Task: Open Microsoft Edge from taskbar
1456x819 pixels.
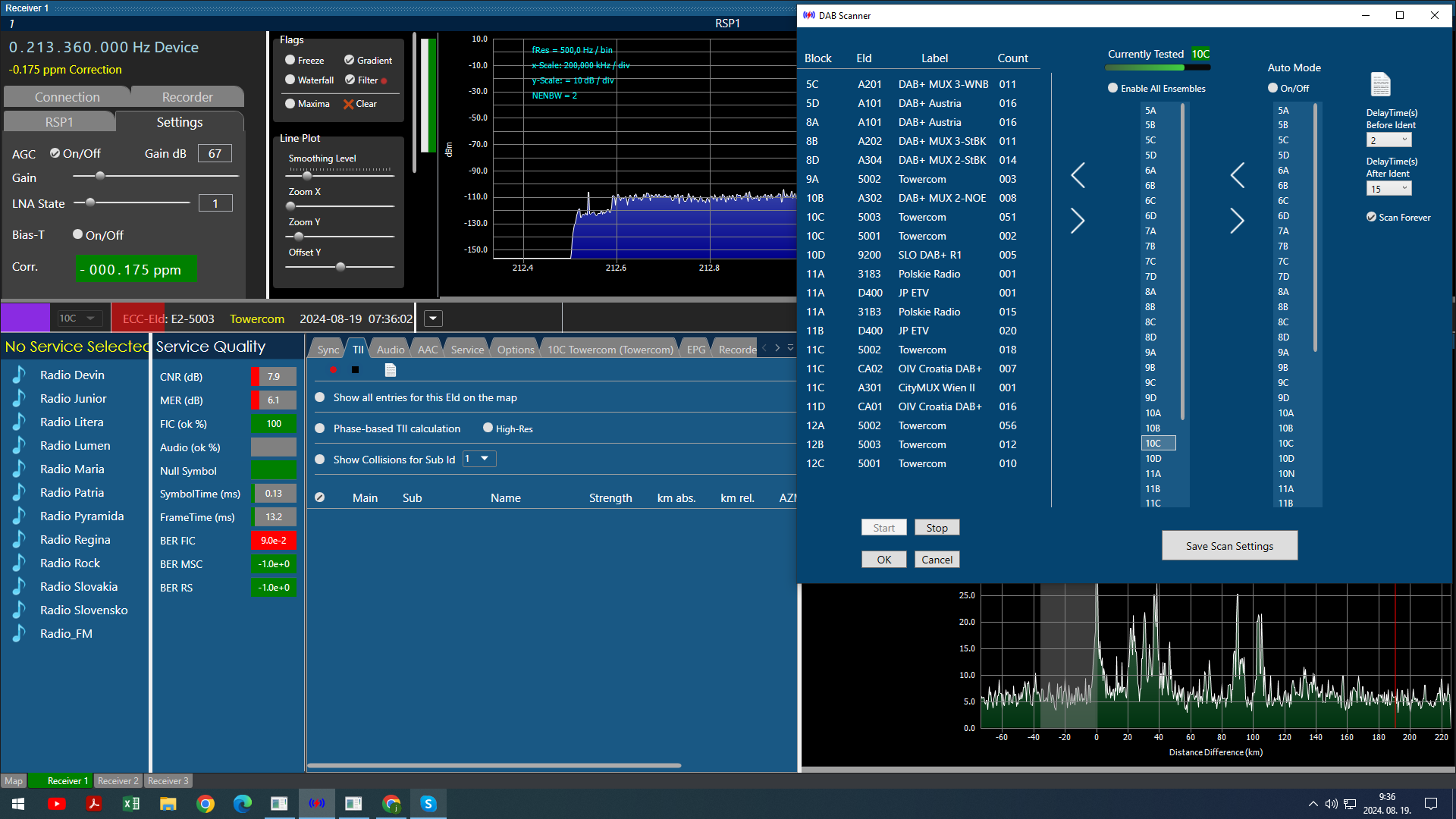Action: (x=243, y=804)
